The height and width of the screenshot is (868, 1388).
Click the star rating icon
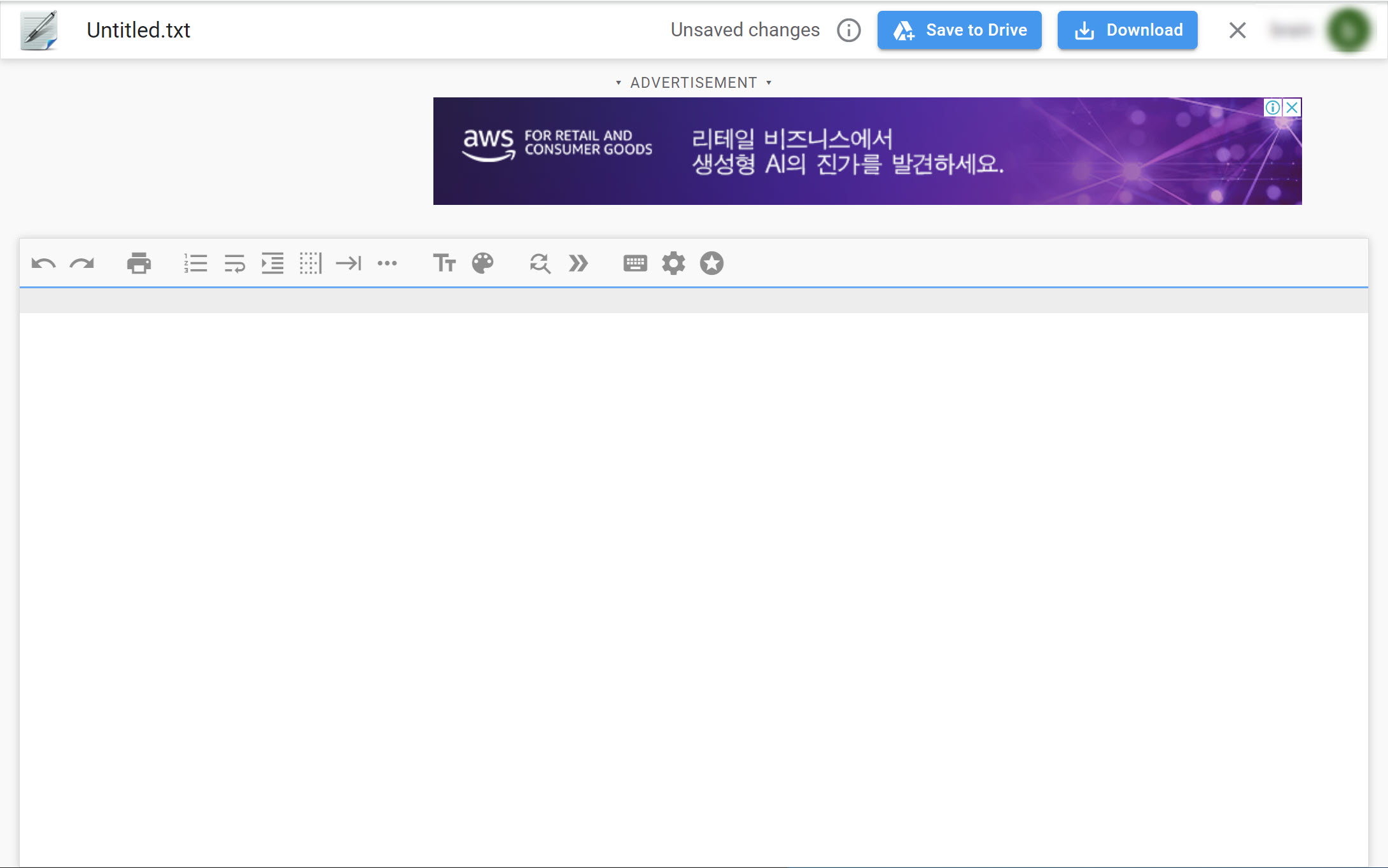(x=712, y=263)
